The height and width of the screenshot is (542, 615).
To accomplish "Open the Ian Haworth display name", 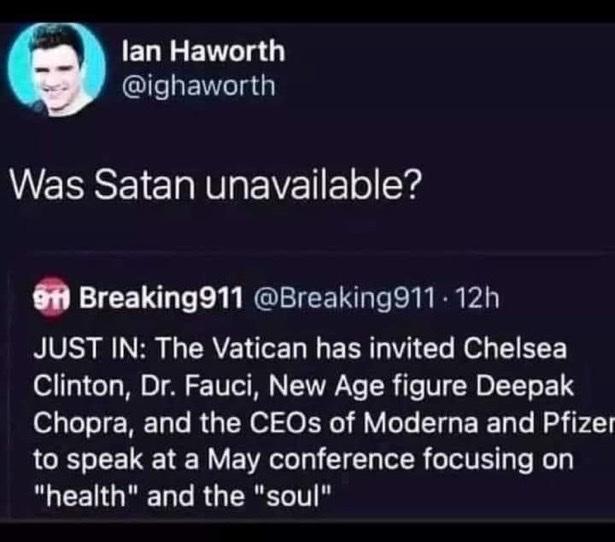I will tap(204, 51).
